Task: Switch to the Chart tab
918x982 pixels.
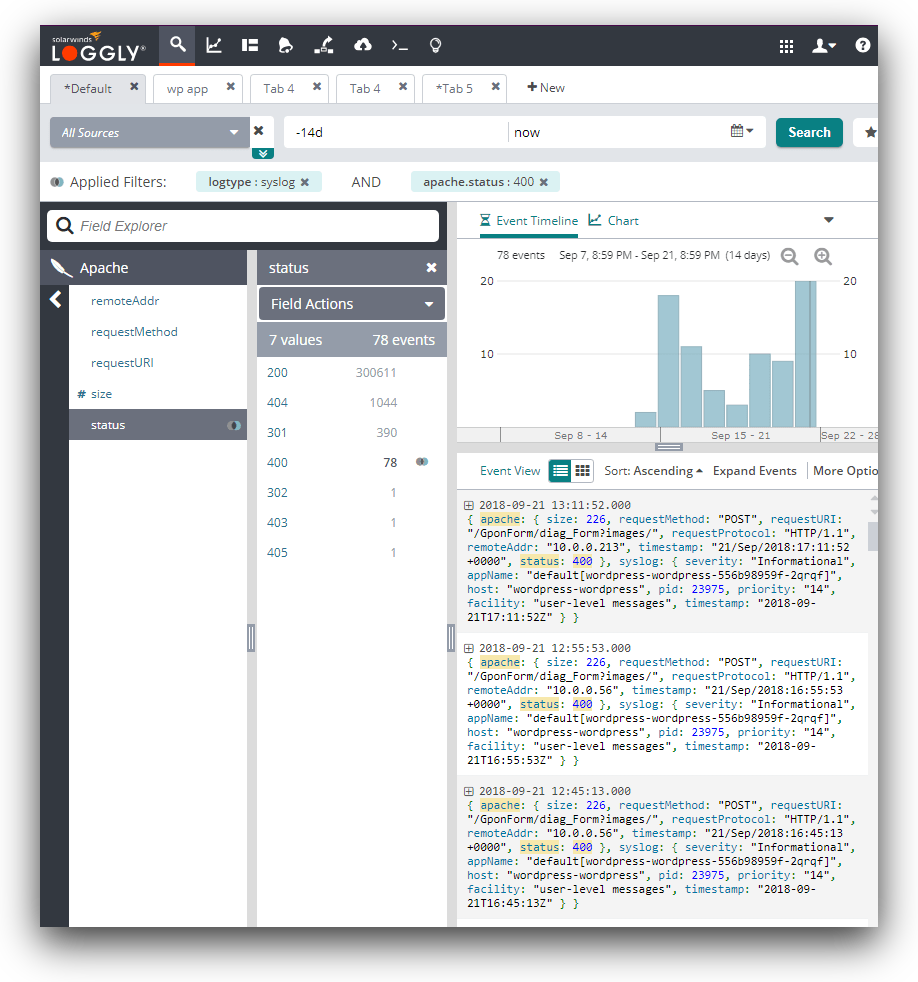Action: [614, 220]
